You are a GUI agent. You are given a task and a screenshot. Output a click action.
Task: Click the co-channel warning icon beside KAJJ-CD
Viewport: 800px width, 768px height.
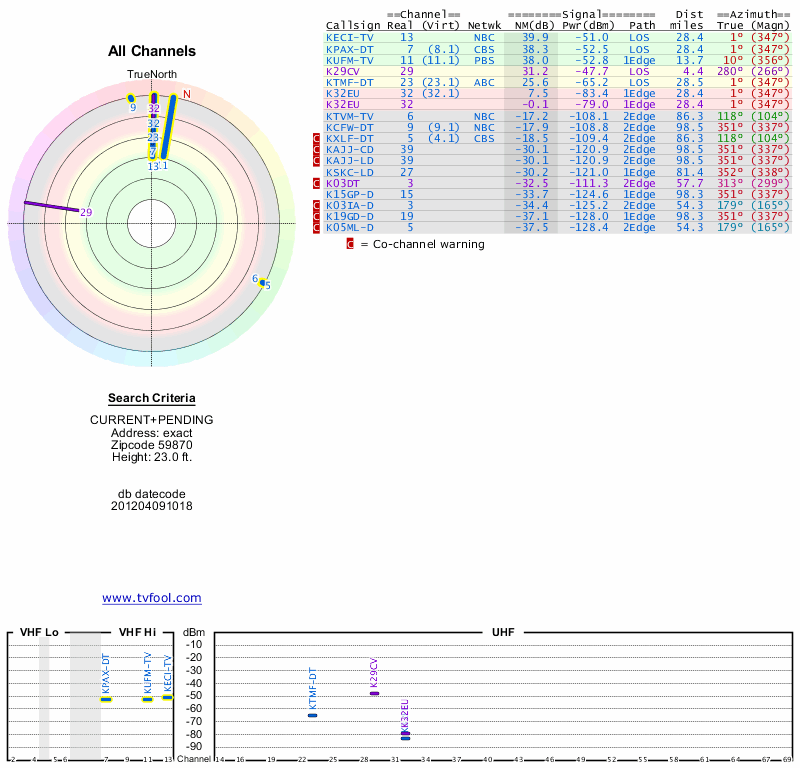[x=317, y=149]
